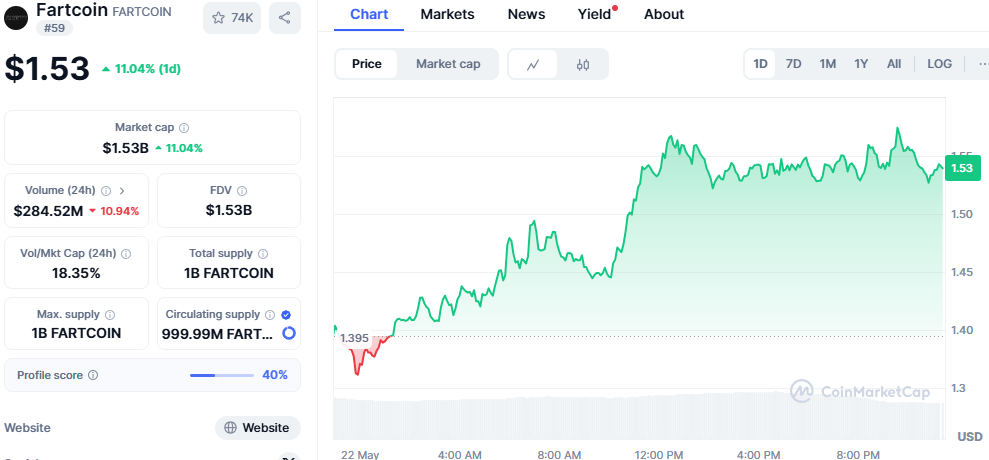
Task: Select the About tab
Action: (664, 14)
